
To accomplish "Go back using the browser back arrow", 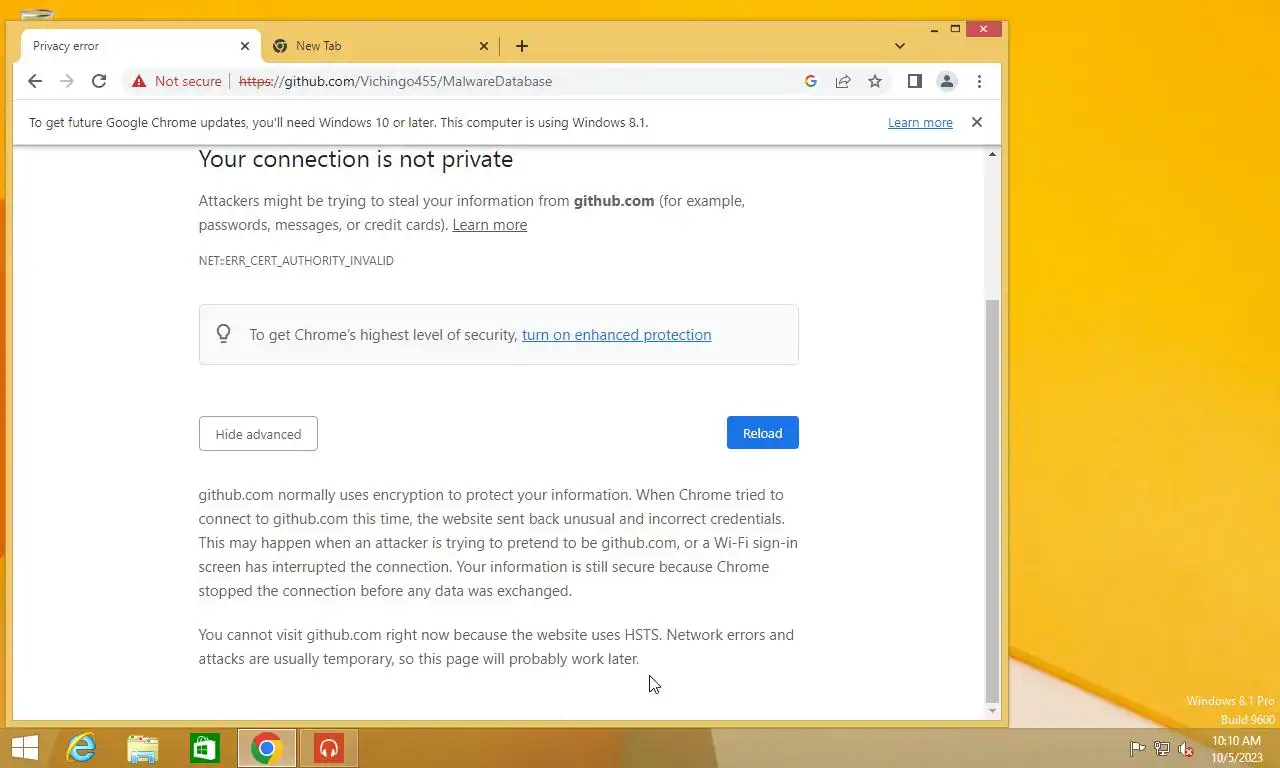I will tap(35, 81).
